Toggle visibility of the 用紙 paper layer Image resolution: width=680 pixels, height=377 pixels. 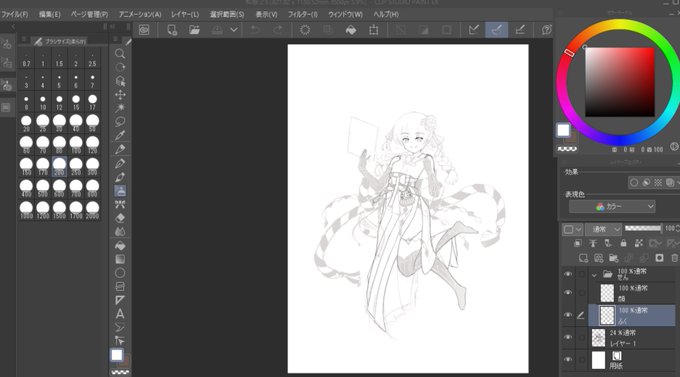point(568,360)
